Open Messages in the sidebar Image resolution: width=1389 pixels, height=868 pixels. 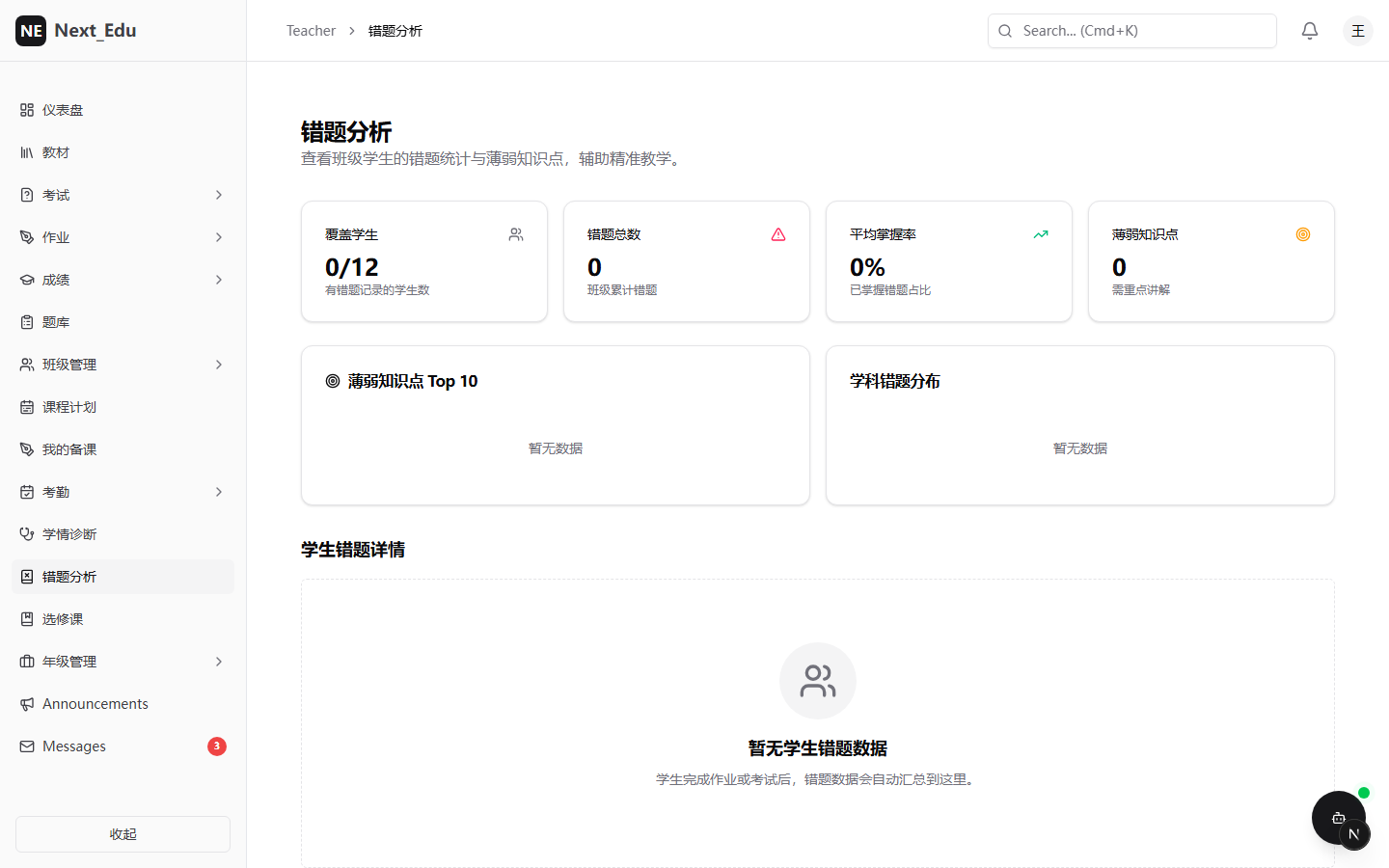click(123, 746)
